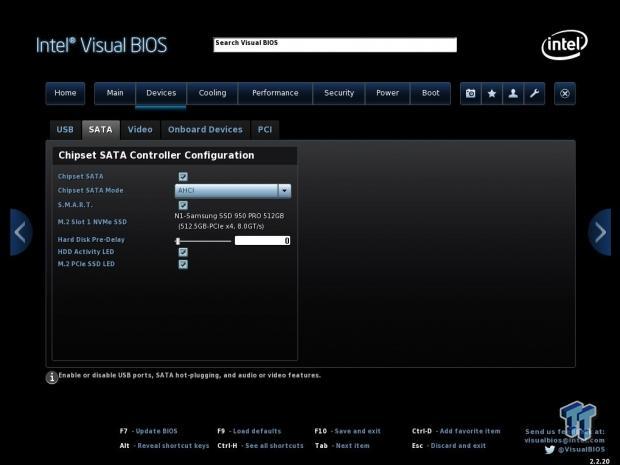Viewport: 620px width, 465px height.
Task: Open the Cooling menu
Action: coord(212,93)
